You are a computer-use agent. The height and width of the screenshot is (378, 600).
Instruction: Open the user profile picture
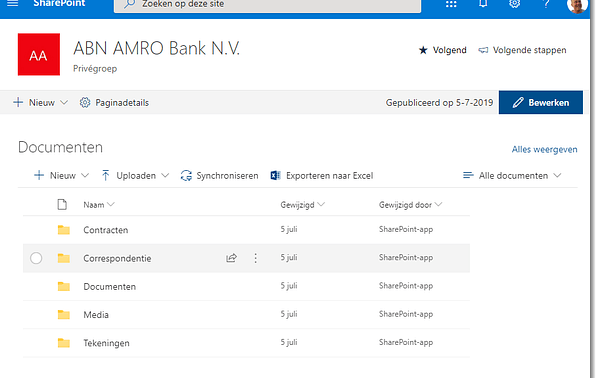[x=577, y=5]
